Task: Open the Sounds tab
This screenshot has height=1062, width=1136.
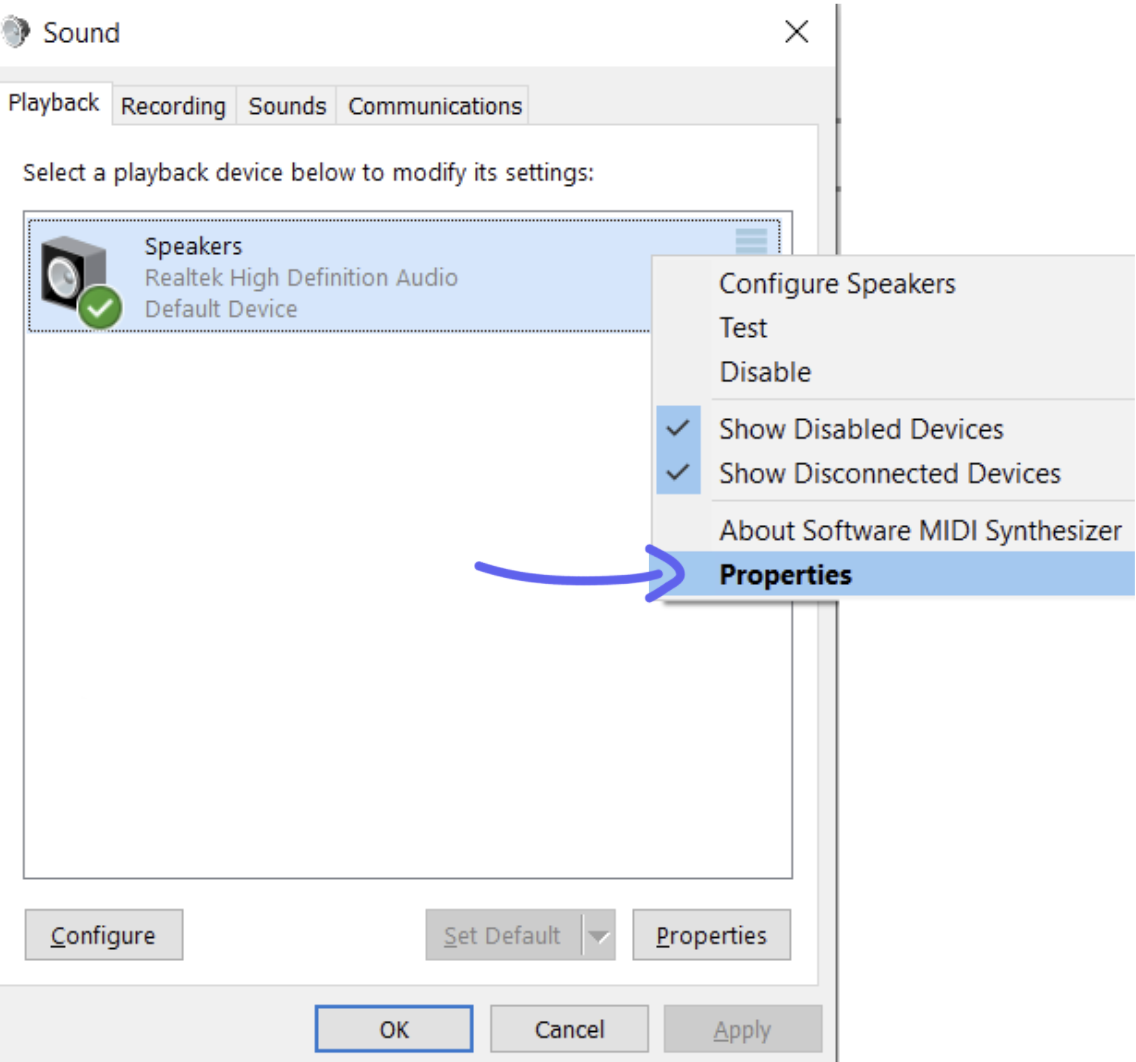Action: click(287, 106)
